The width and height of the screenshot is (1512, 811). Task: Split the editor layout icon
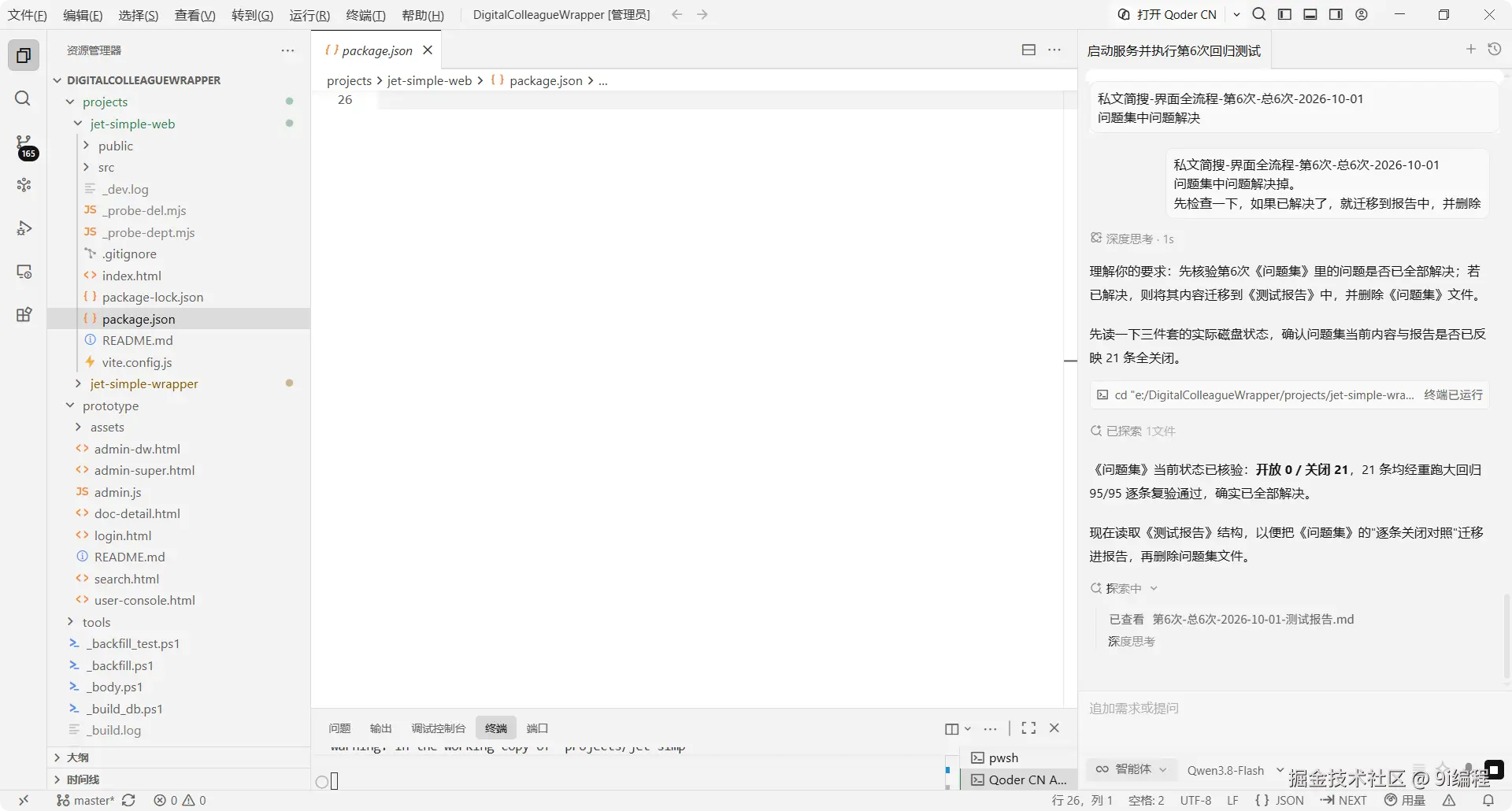pyautogui.click(x=1028, y=50)
